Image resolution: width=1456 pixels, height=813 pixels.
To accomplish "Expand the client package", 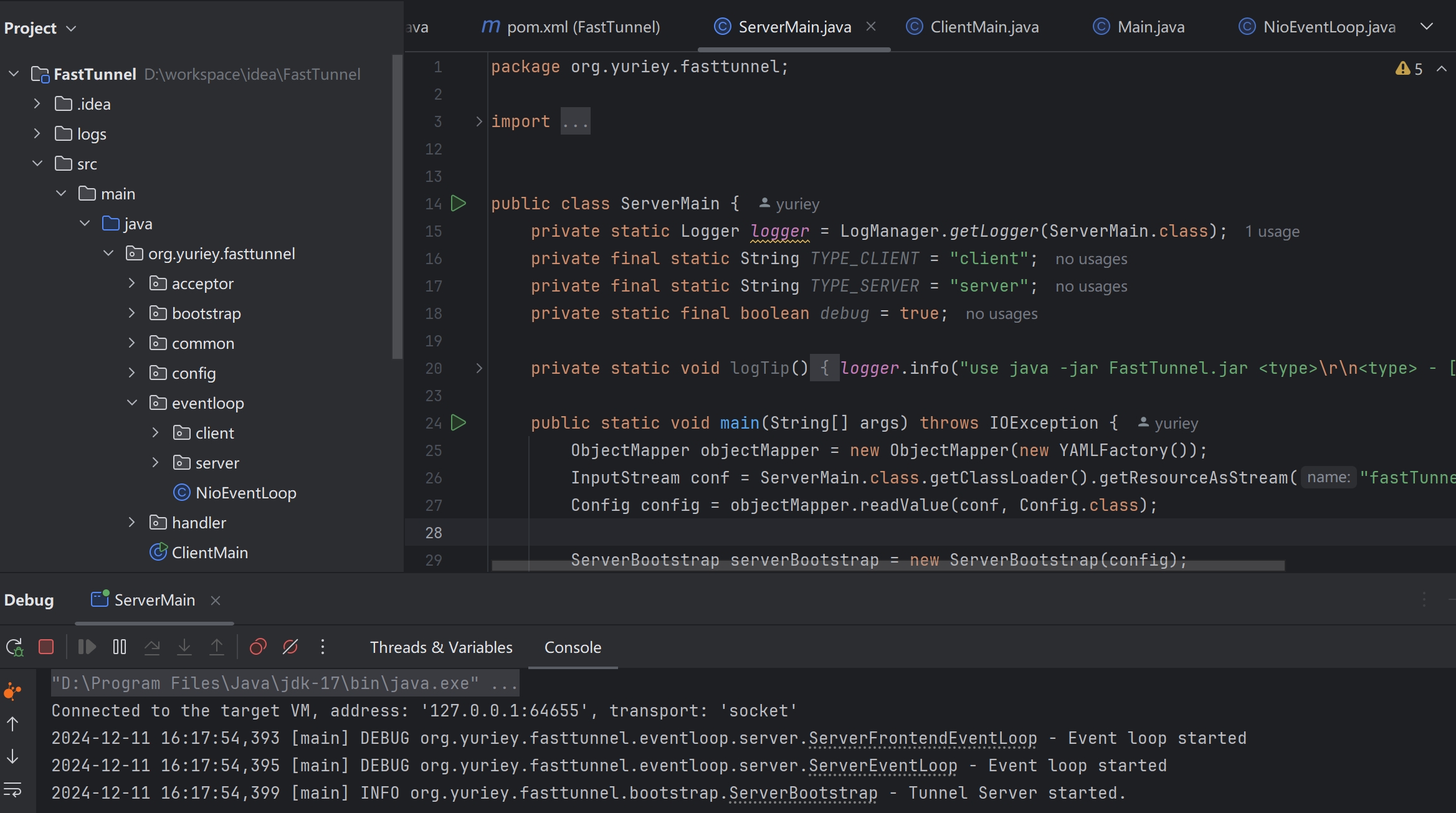I will [155, 432].
